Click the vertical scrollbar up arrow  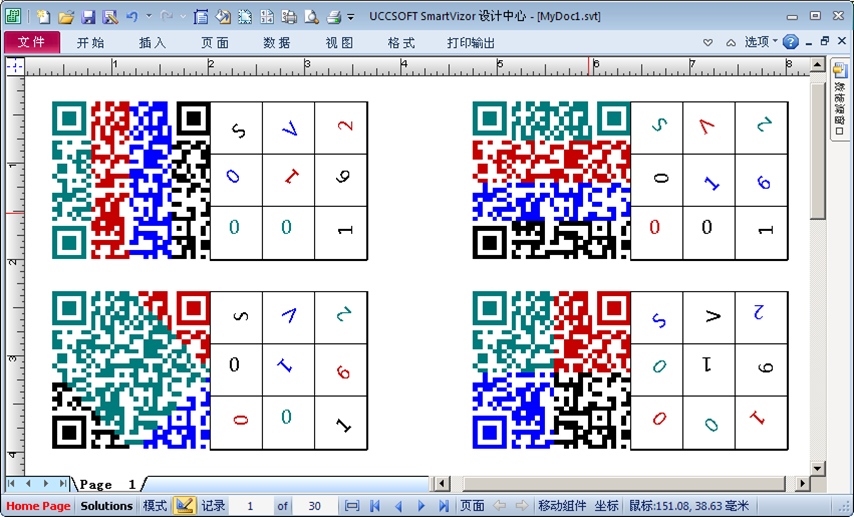818,65
